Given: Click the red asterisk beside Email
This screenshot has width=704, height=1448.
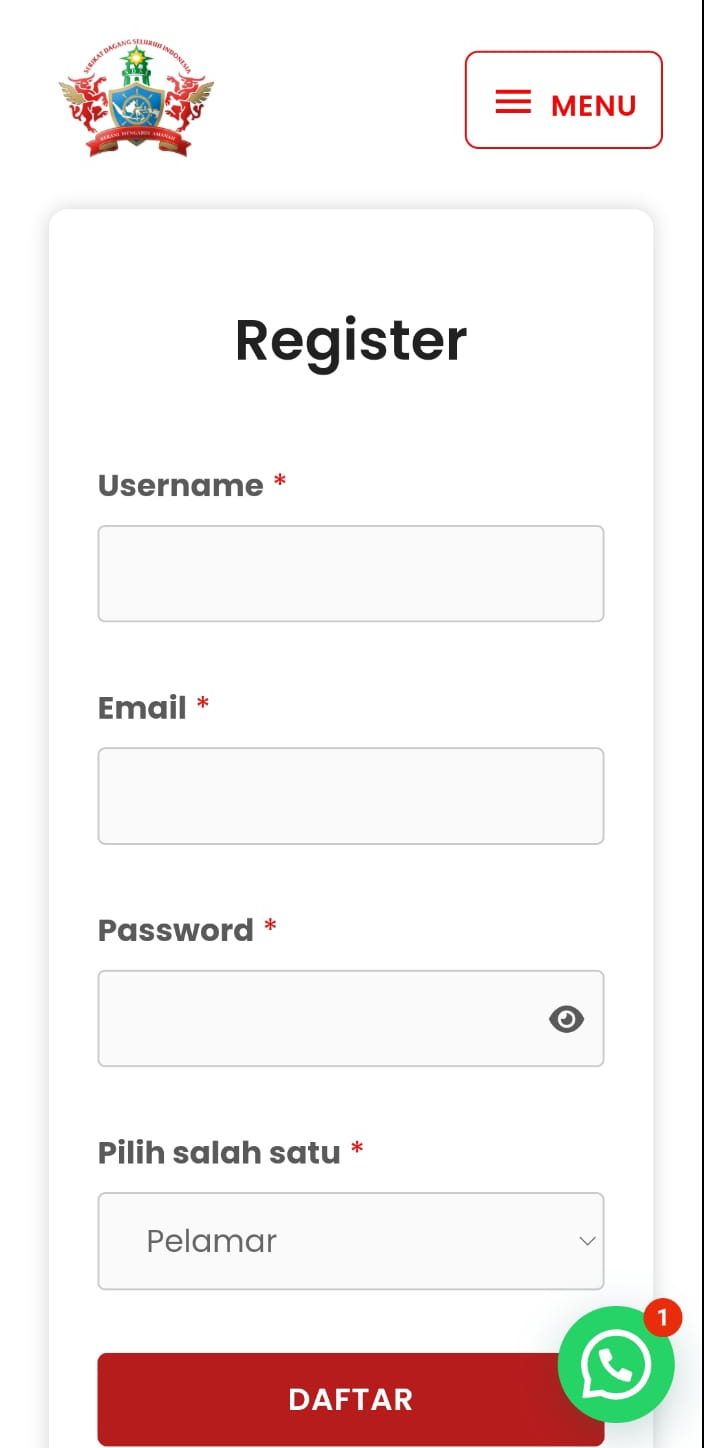Looking at the screenshot, I should tap(203, 704).
